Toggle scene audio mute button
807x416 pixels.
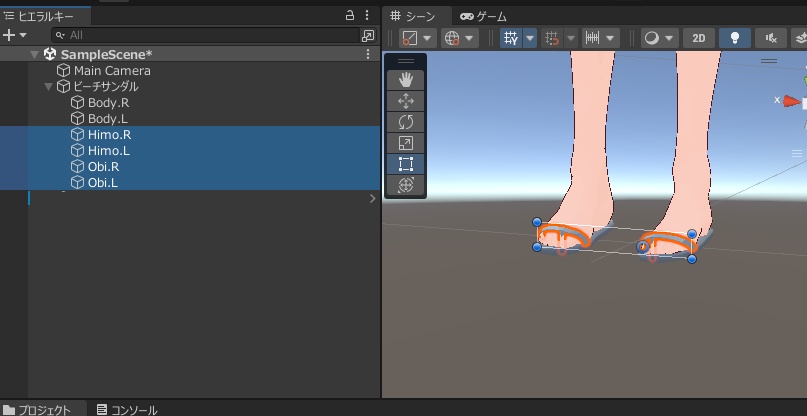click(771, 38)
